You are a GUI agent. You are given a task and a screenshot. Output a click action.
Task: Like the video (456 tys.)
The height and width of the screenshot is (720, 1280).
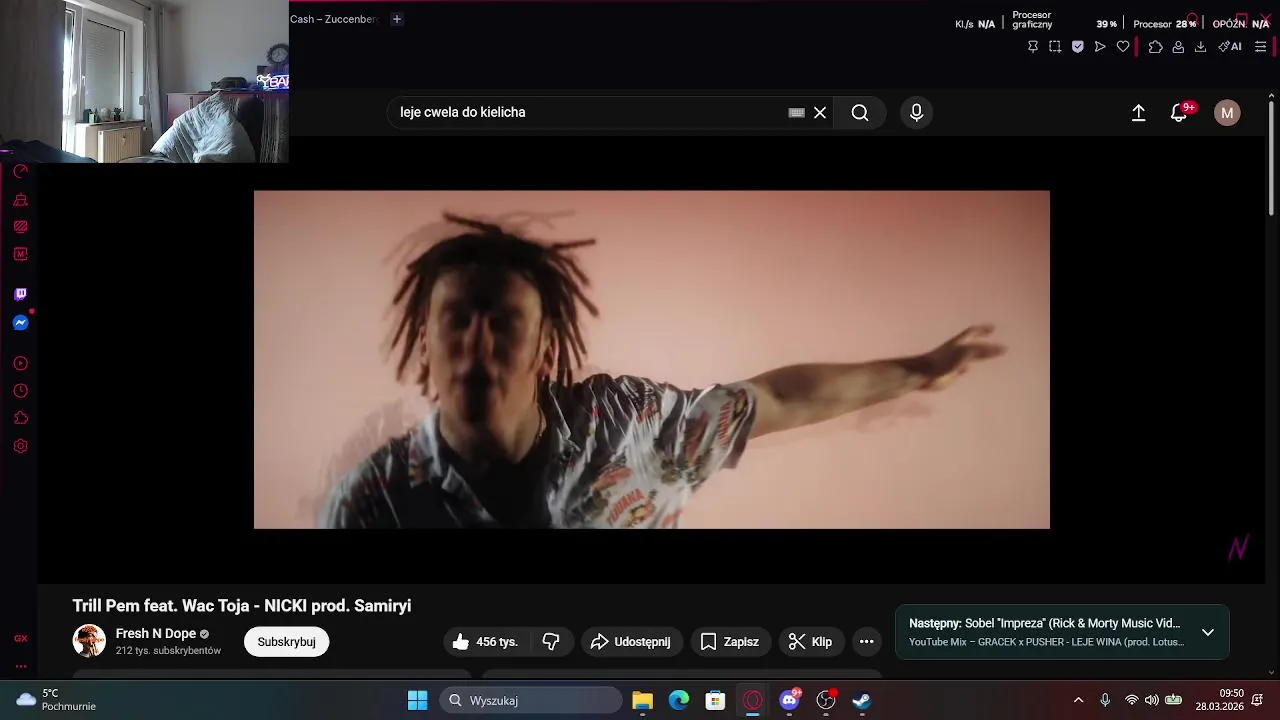tap(485, 642)
